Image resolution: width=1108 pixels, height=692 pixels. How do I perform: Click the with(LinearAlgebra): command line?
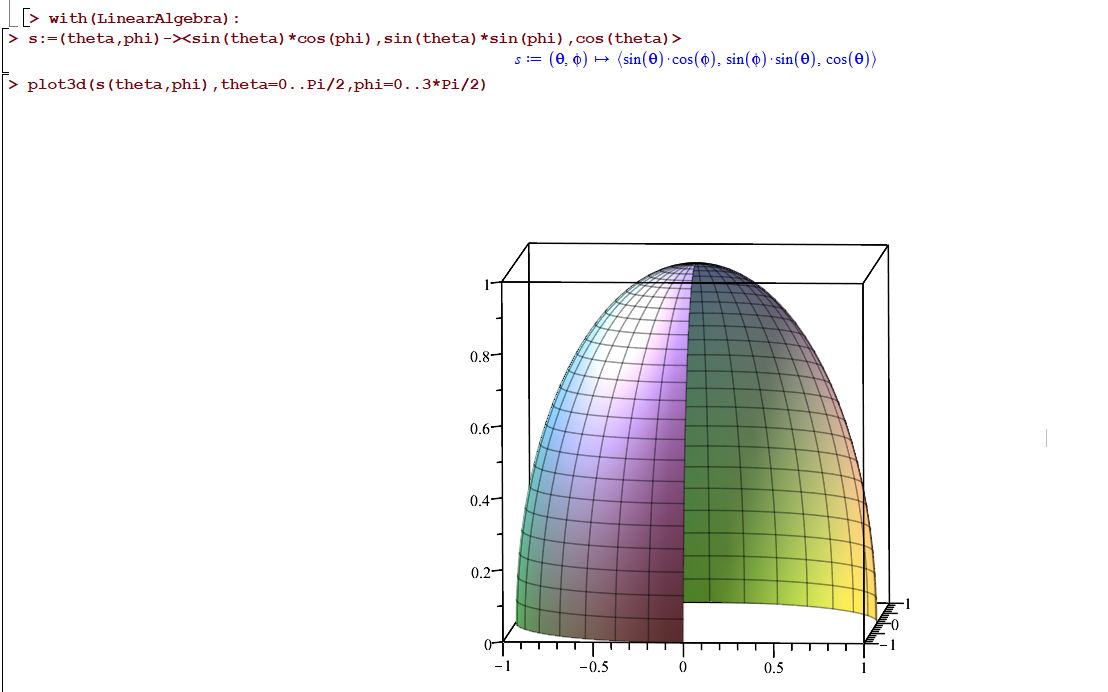(x=144, y=18)
